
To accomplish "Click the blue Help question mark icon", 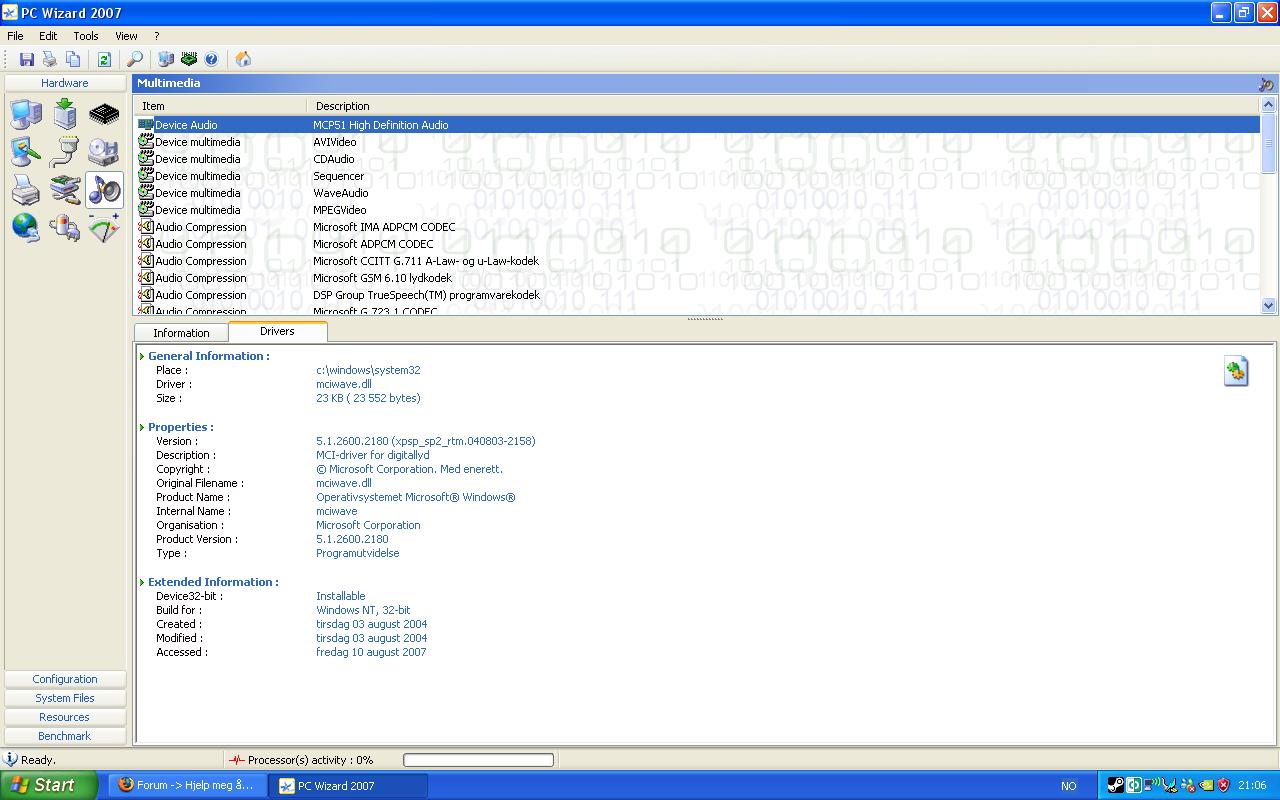I will coord(211,60).
